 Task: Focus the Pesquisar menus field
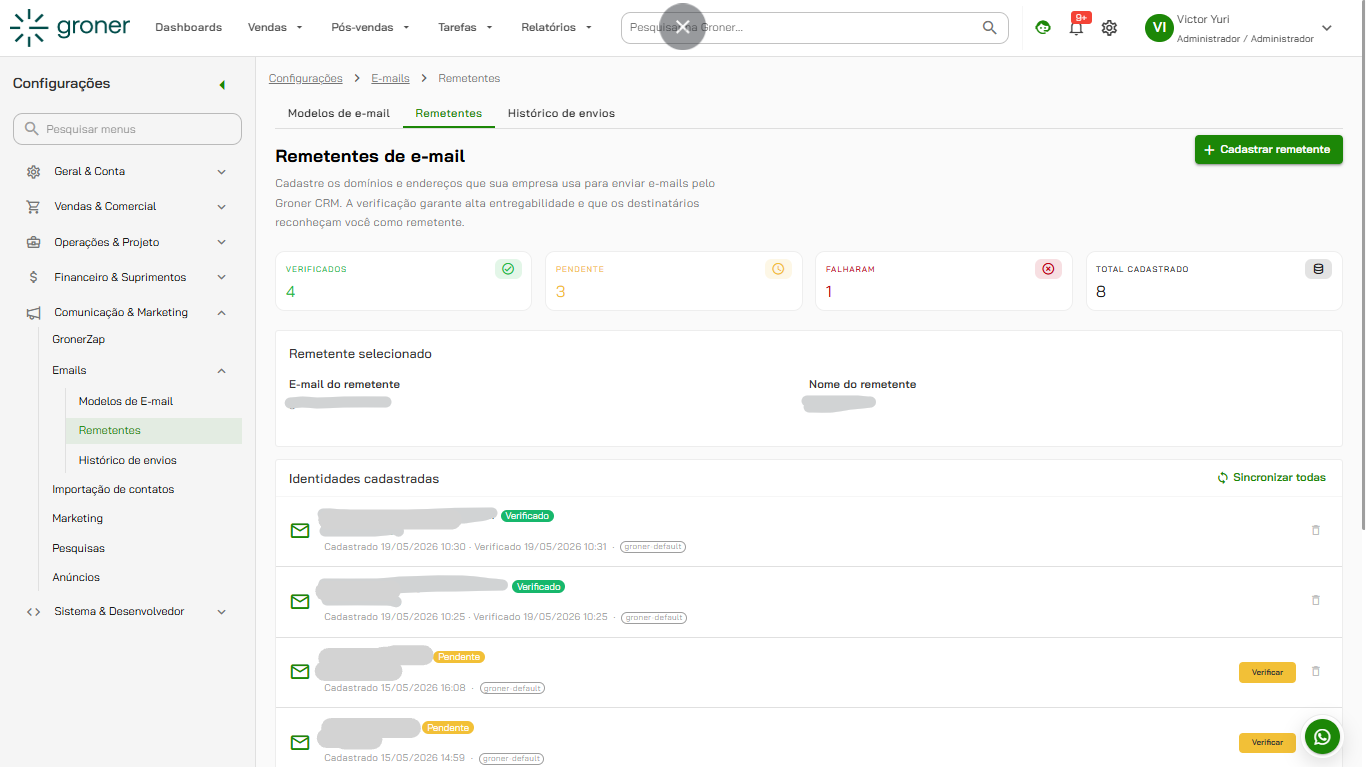(127, 129)
